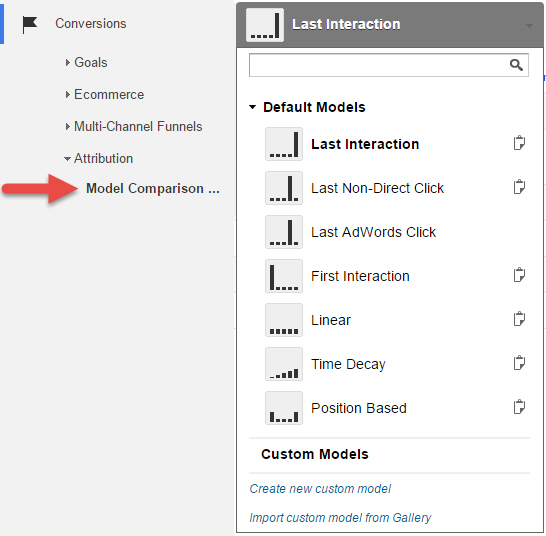Focus the model search field

pyautogui.click(x=389, y=65)
